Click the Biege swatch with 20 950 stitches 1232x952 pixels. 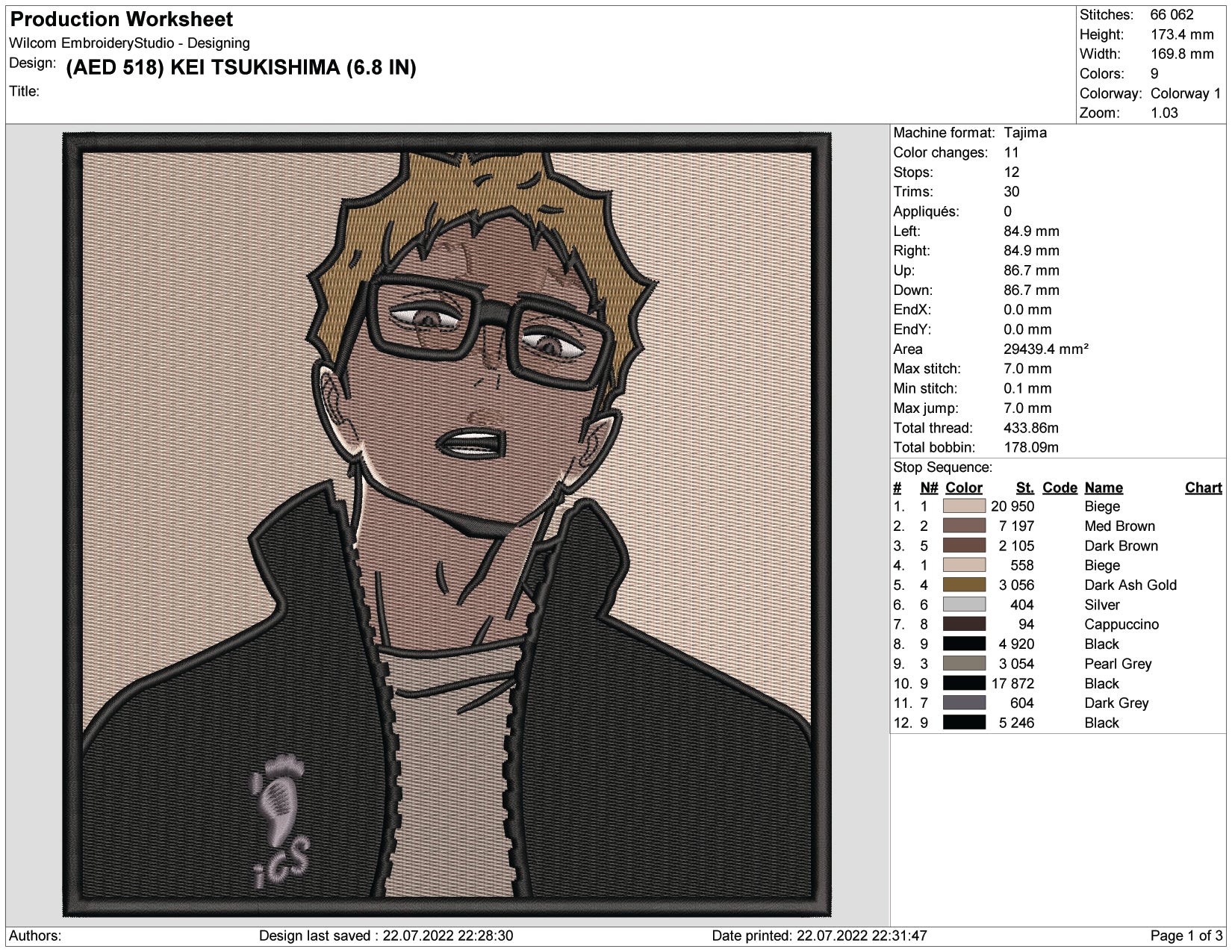point(963,506)
